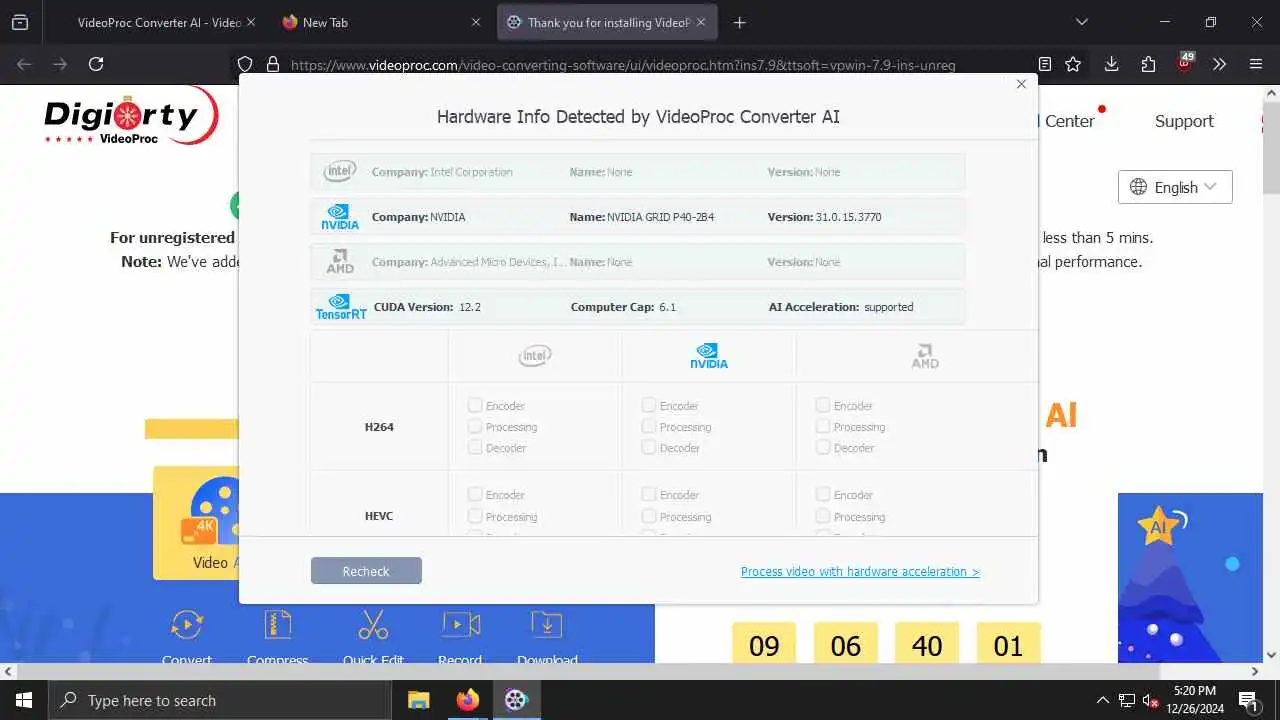Viewport: 1280px width, 720px height.
Task: Toggle H264 Intel Encoder checkbox
Action: click(x=475, y=405)
